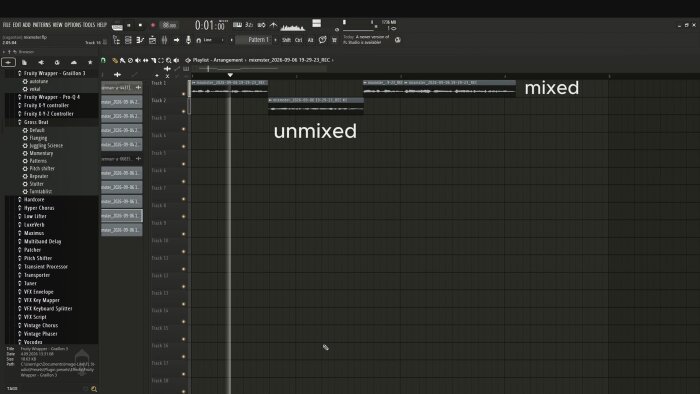Select the Mute tool in playlist toolbar

[138, 60]
